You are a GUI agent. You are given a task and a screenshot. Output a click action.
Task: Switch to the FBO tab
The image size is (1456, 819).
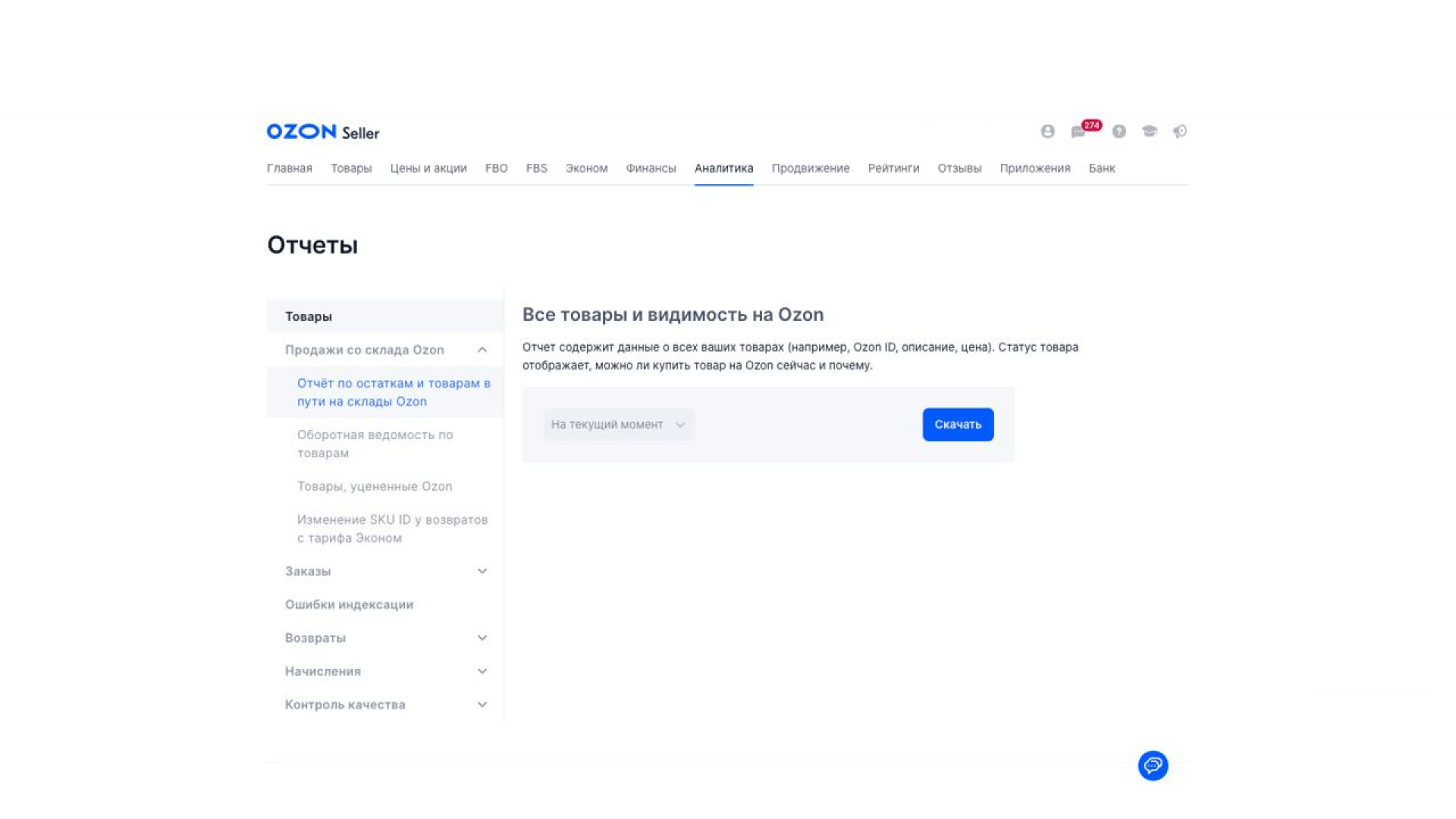click(497, 168)
